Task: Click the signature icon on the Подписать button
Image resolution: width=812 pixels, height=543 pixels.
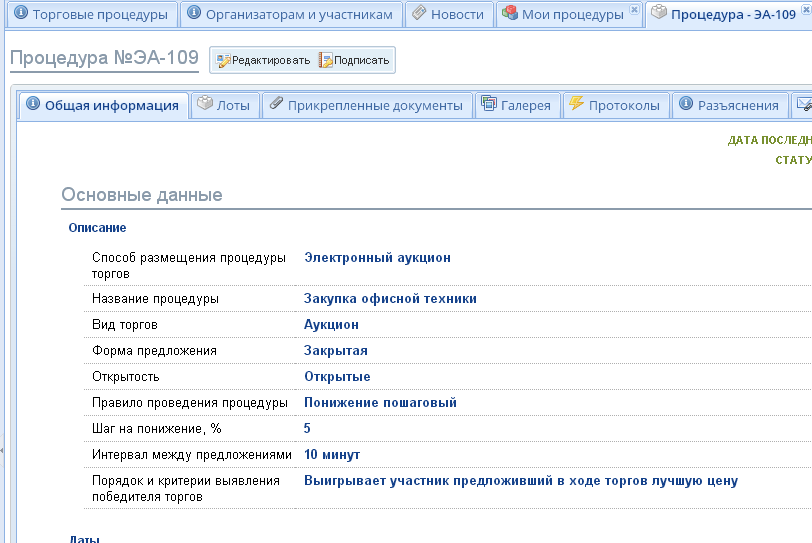Action: [x=326, y=61]
